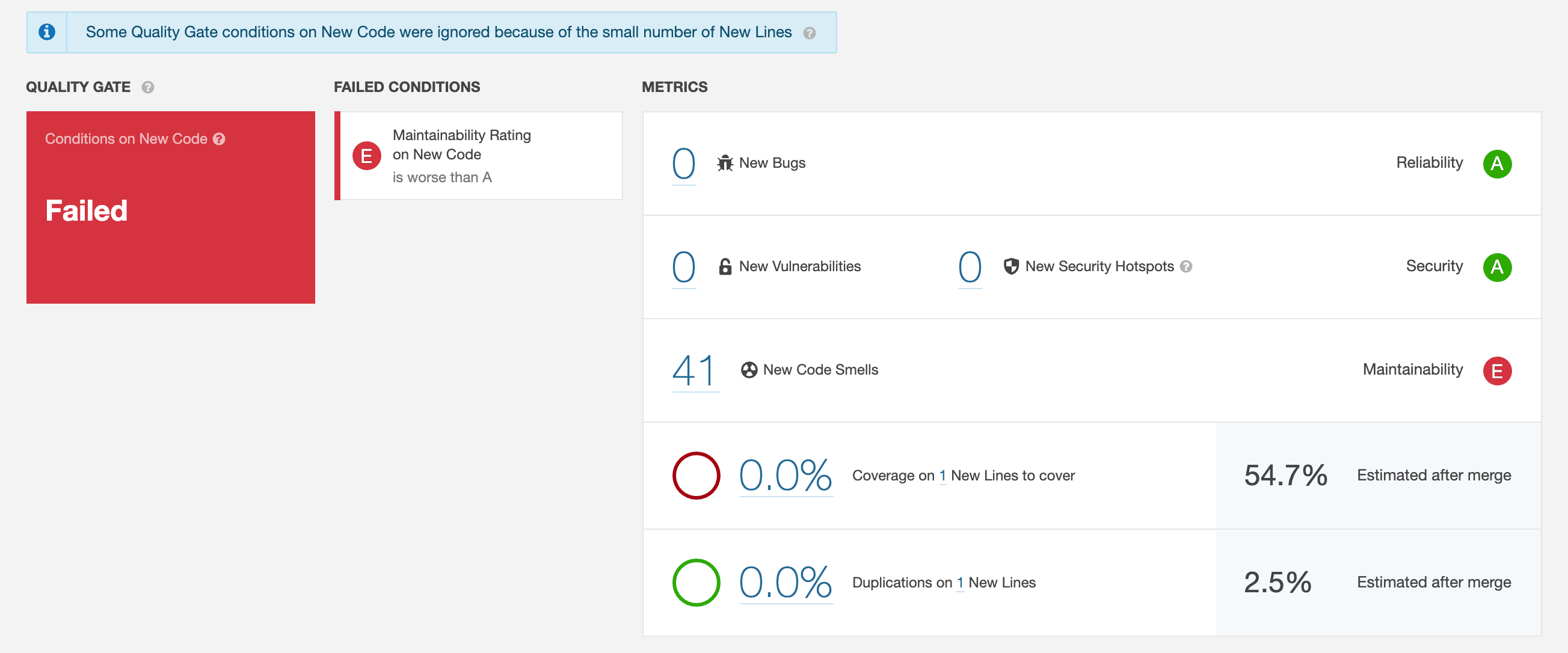Click the help icon beside Quality Gate
Viewport: 1568px width, 653px height.
point(148,87)
